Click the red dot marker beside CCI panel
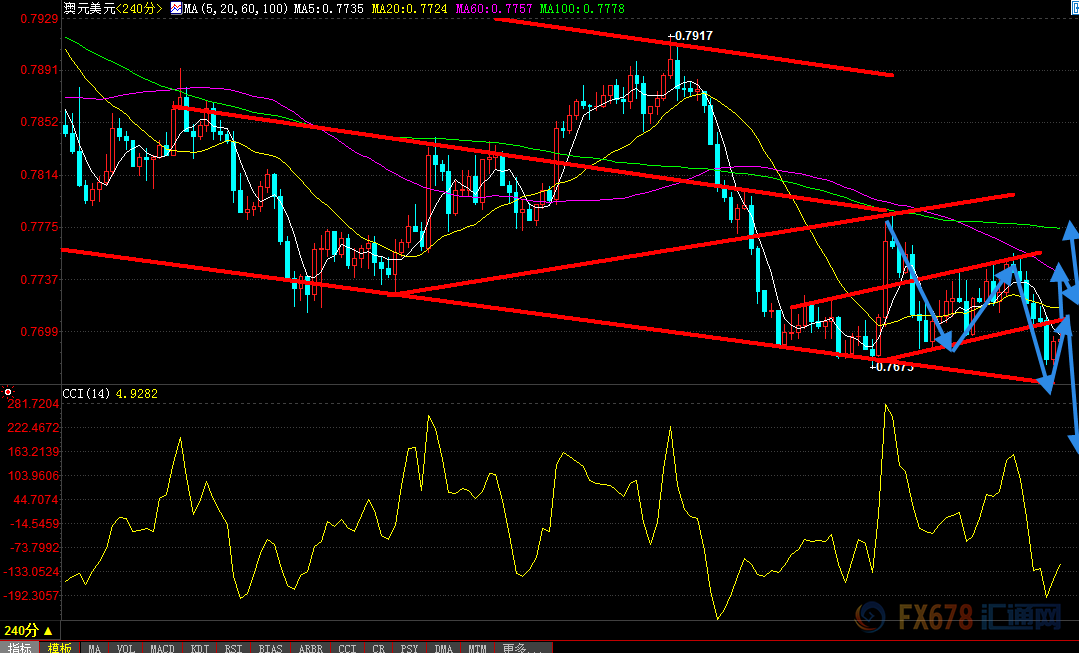Image resolution: width=1079 pixels, height=653 pixels. pyautogui.click(x=8, y=392)
